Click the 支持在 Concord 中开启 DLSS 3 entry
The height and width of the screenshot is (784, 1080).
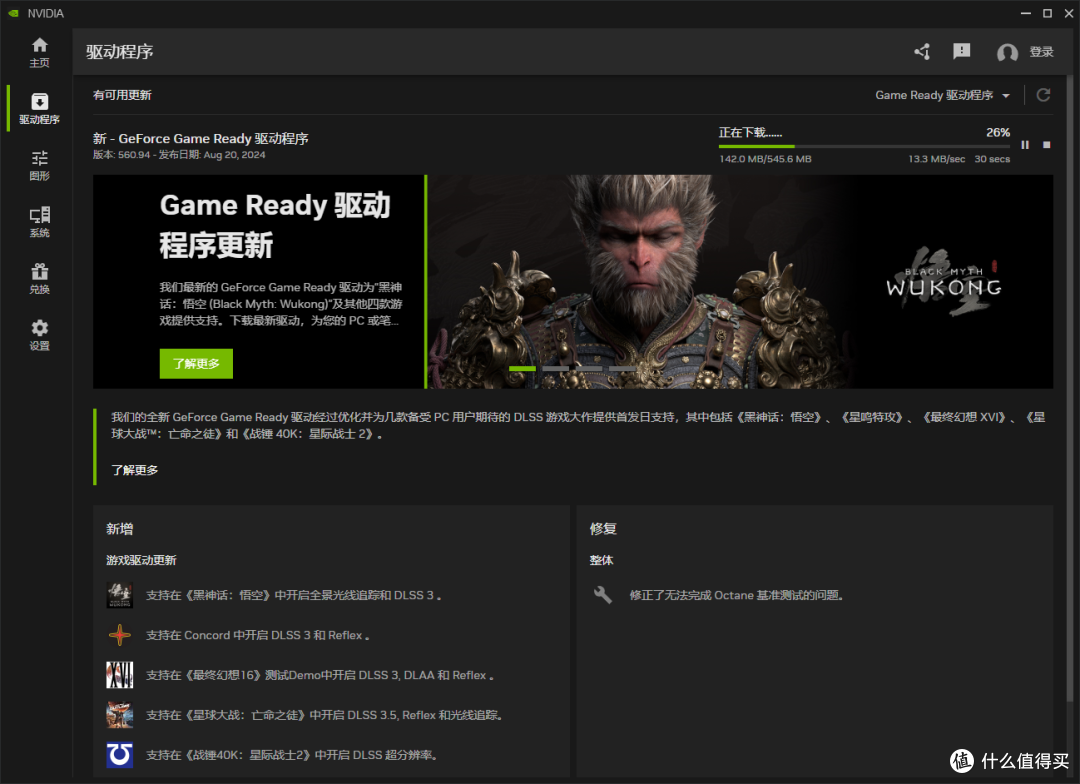tap(258, 635)
